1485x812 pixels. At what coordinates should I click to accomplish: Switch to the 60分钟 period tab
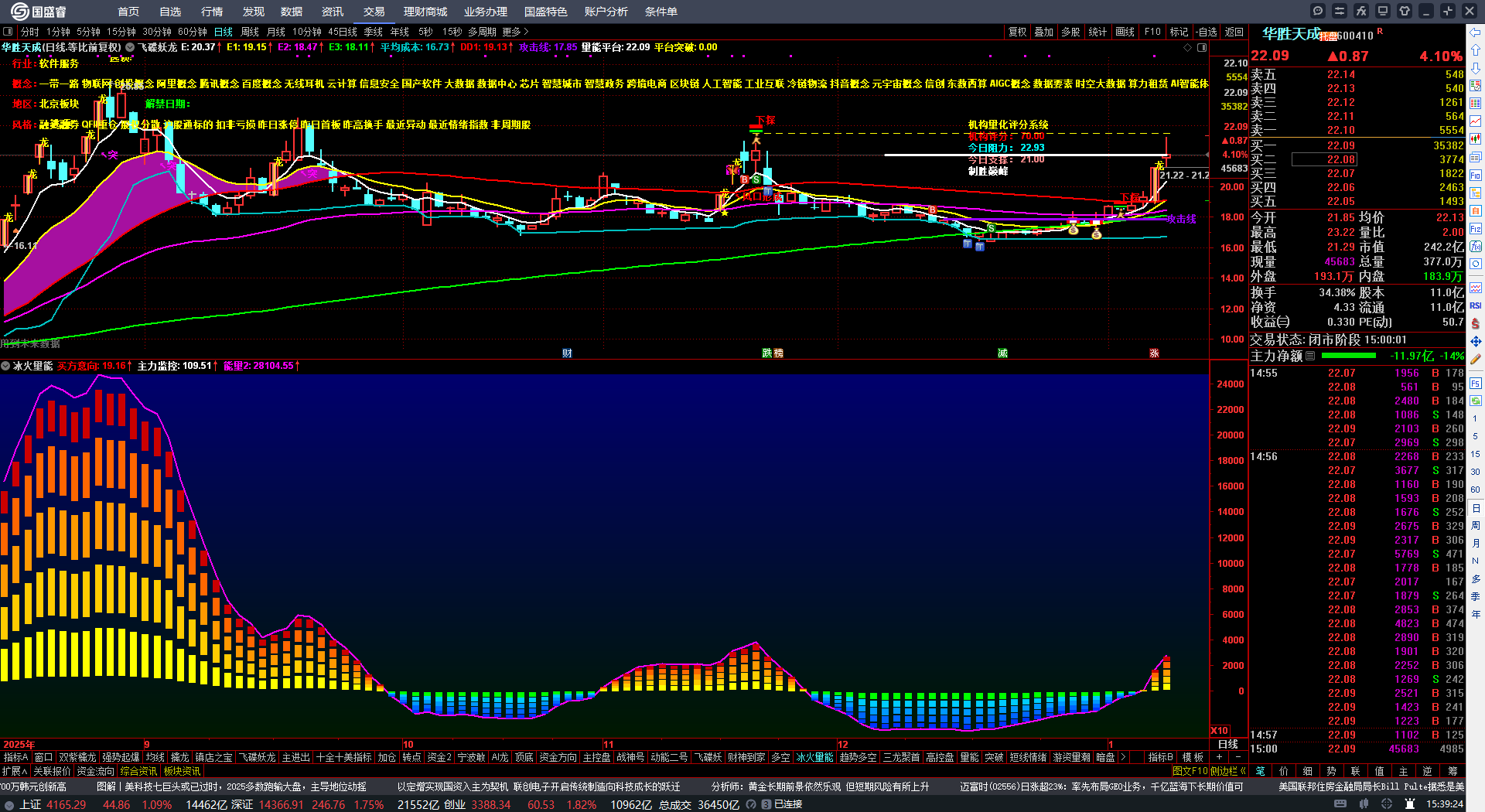click(193, 32)
